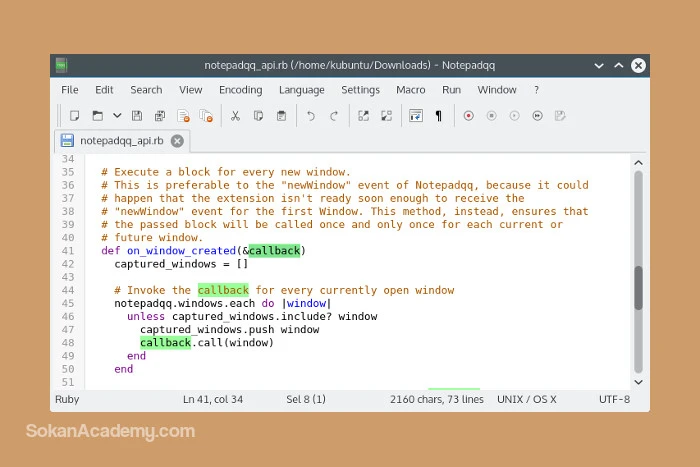Screen dimensions: 700x467
Task: Stop macro recording
Action: [492, 116]
